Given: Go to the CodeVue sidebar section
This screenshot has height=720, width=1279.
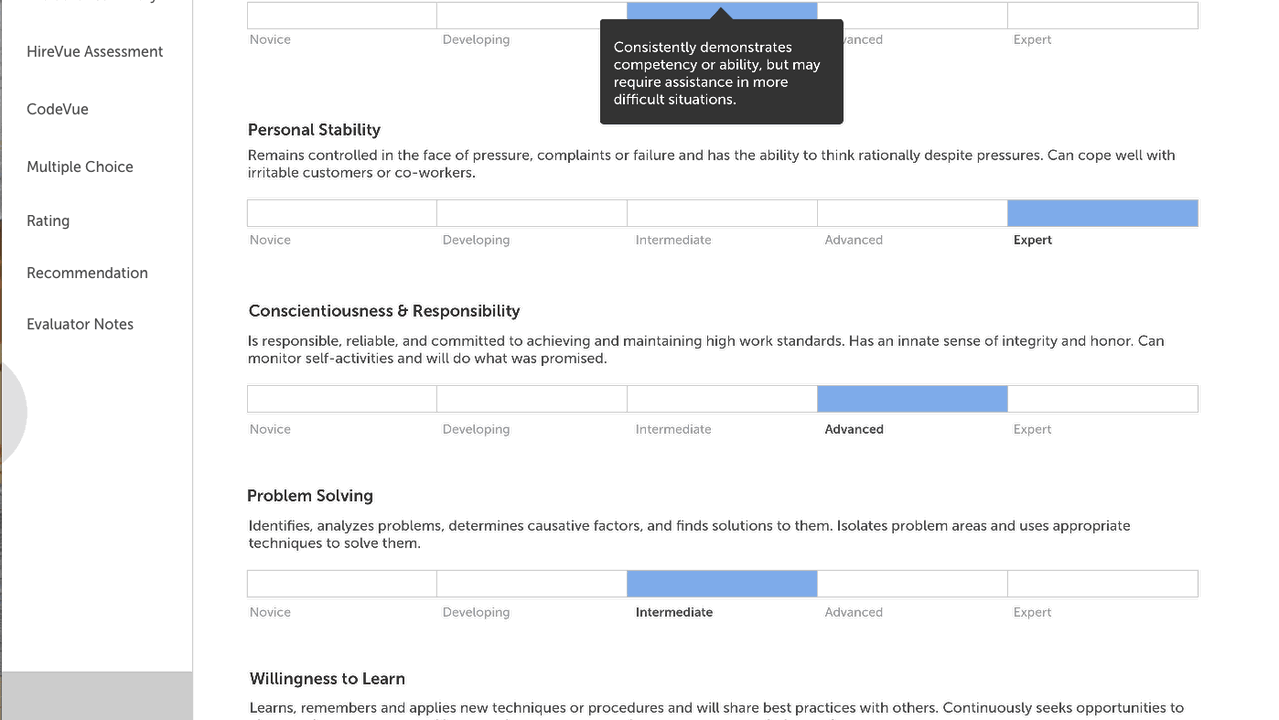Looking at the screenshot, I should [x=58, y=109].
